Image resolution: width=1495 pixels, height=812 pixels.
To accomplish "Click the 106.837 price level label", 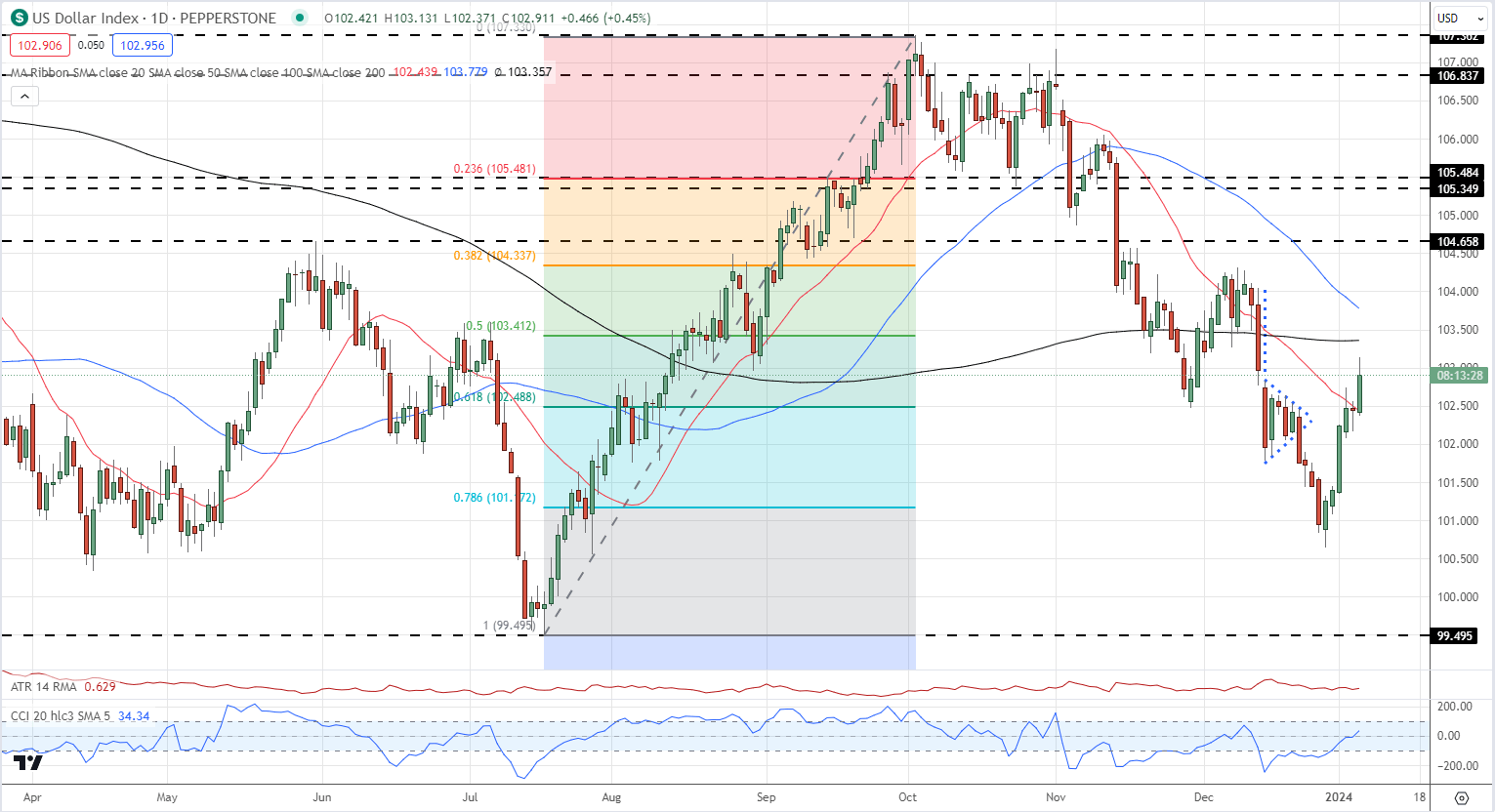I will [1458, 76].
